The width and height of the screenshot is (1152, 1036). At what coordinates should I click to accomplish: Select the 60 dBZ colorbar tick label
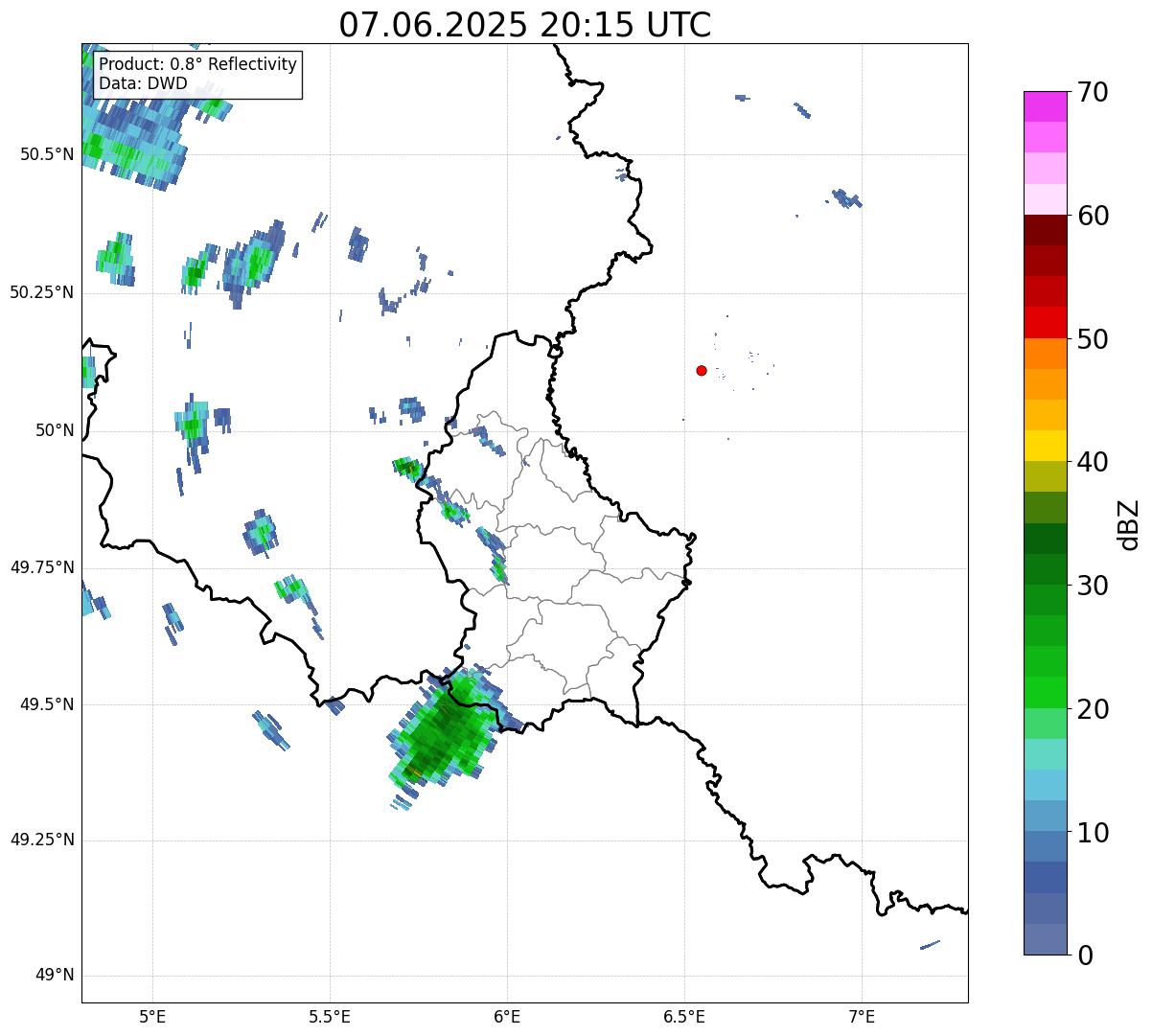click(1092, 216)
